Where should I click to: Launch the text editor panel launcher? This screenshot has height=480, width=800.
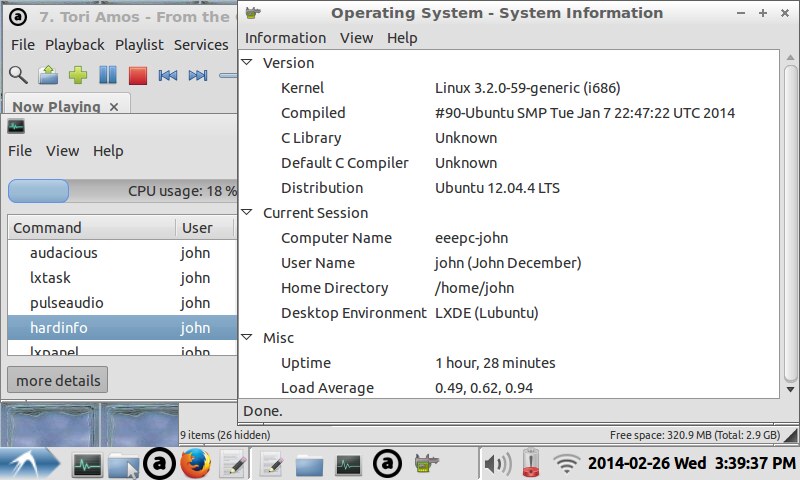coord(232,465)
